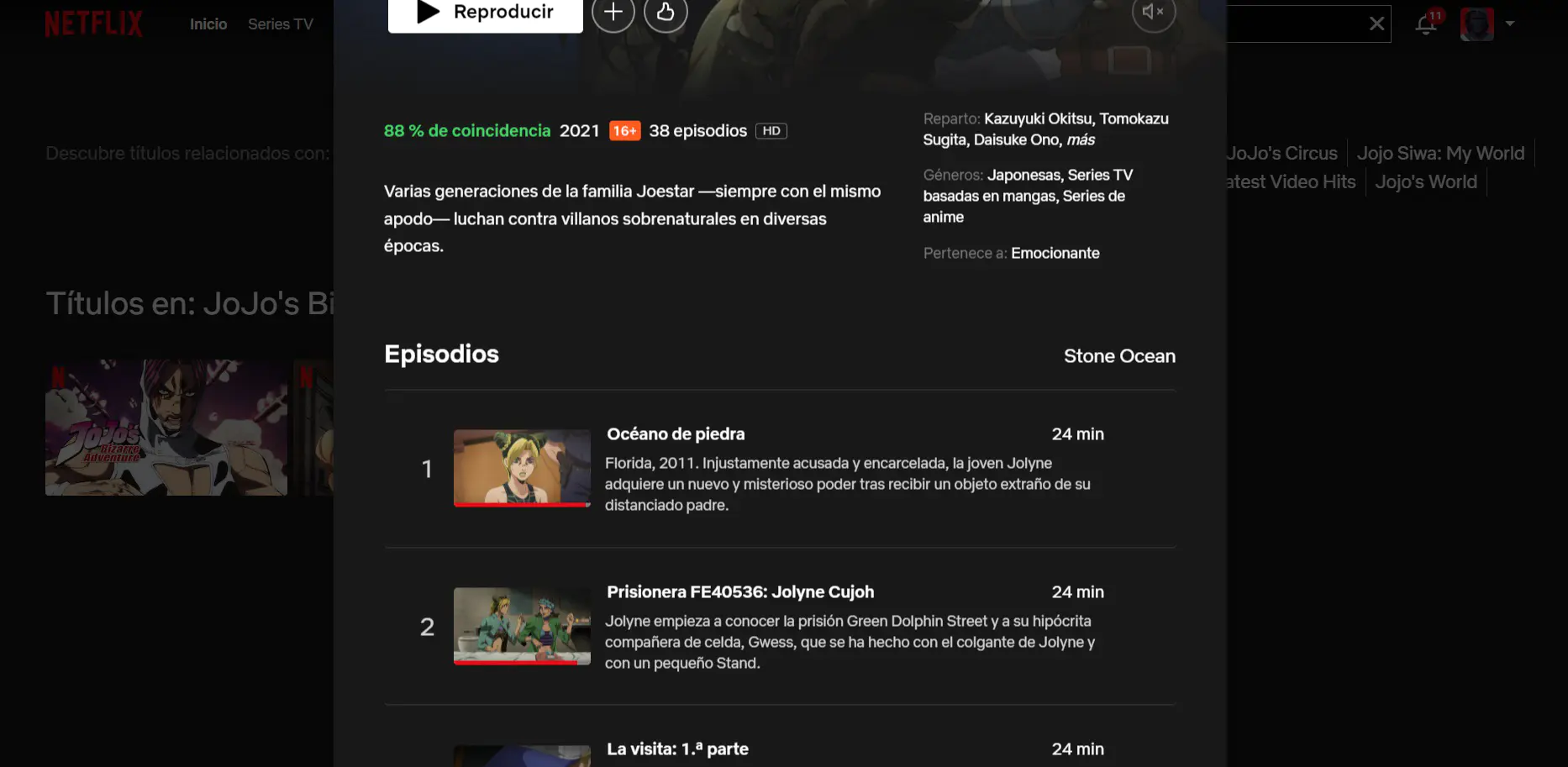1568x767 pixels.
Task: Click episode number 2
Action: (x=427, y=627)
